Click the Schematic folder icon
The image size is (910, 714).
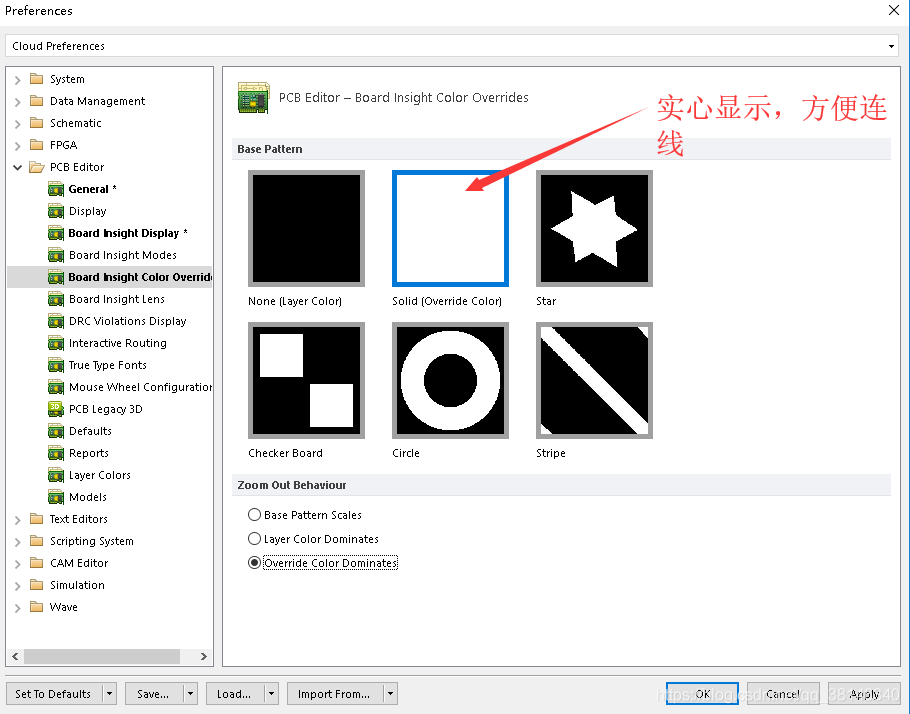click(37, 123)
